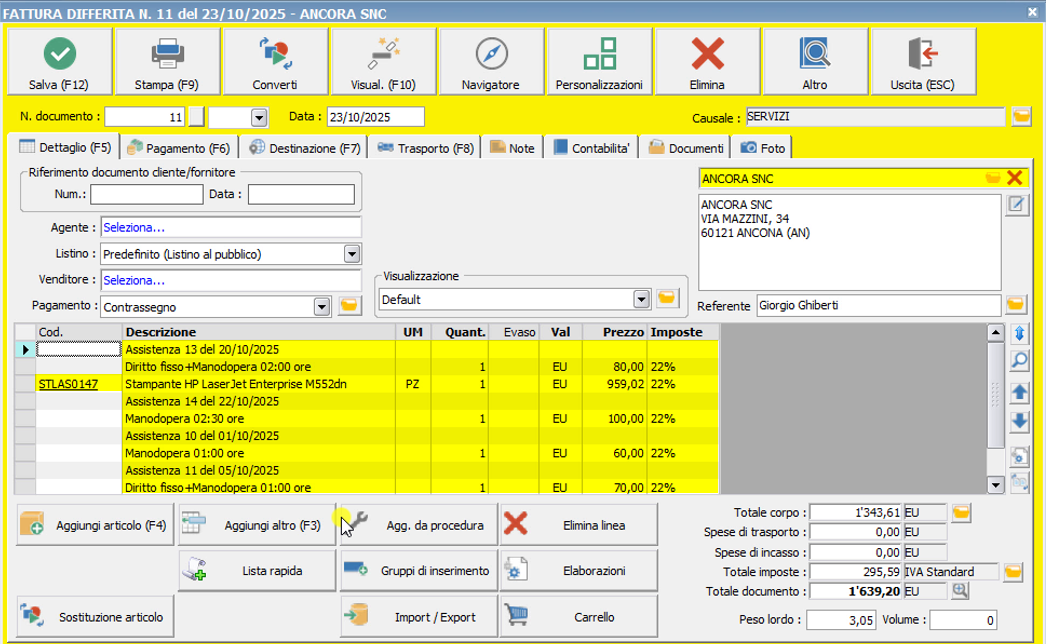Image resolution: width=1046 pixels, height=644 pixels.
Task: Zoom the Totale documento magnifier icon
Action: point(960,591)
